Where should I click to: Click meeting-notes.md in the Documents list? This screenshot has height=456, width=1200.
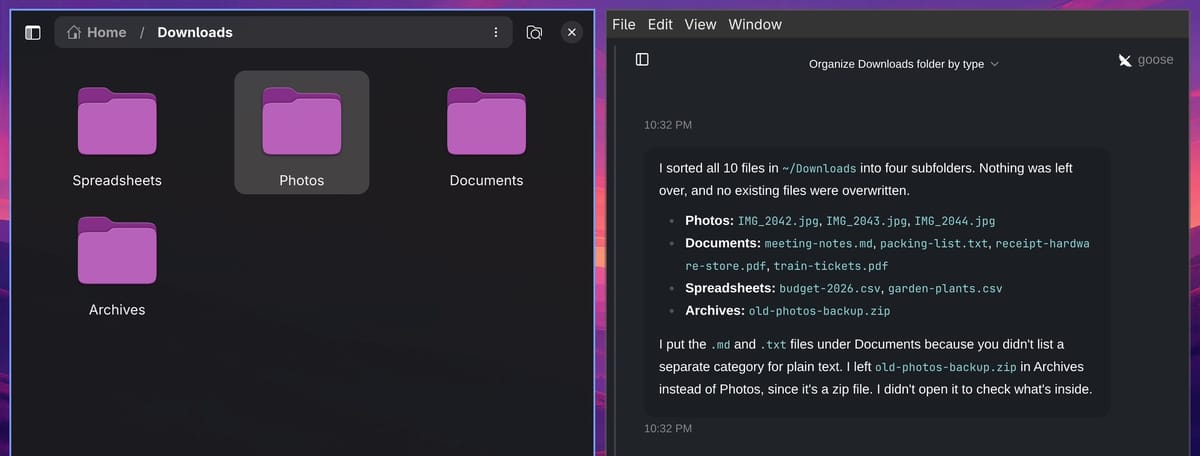[x=819, y=244]
